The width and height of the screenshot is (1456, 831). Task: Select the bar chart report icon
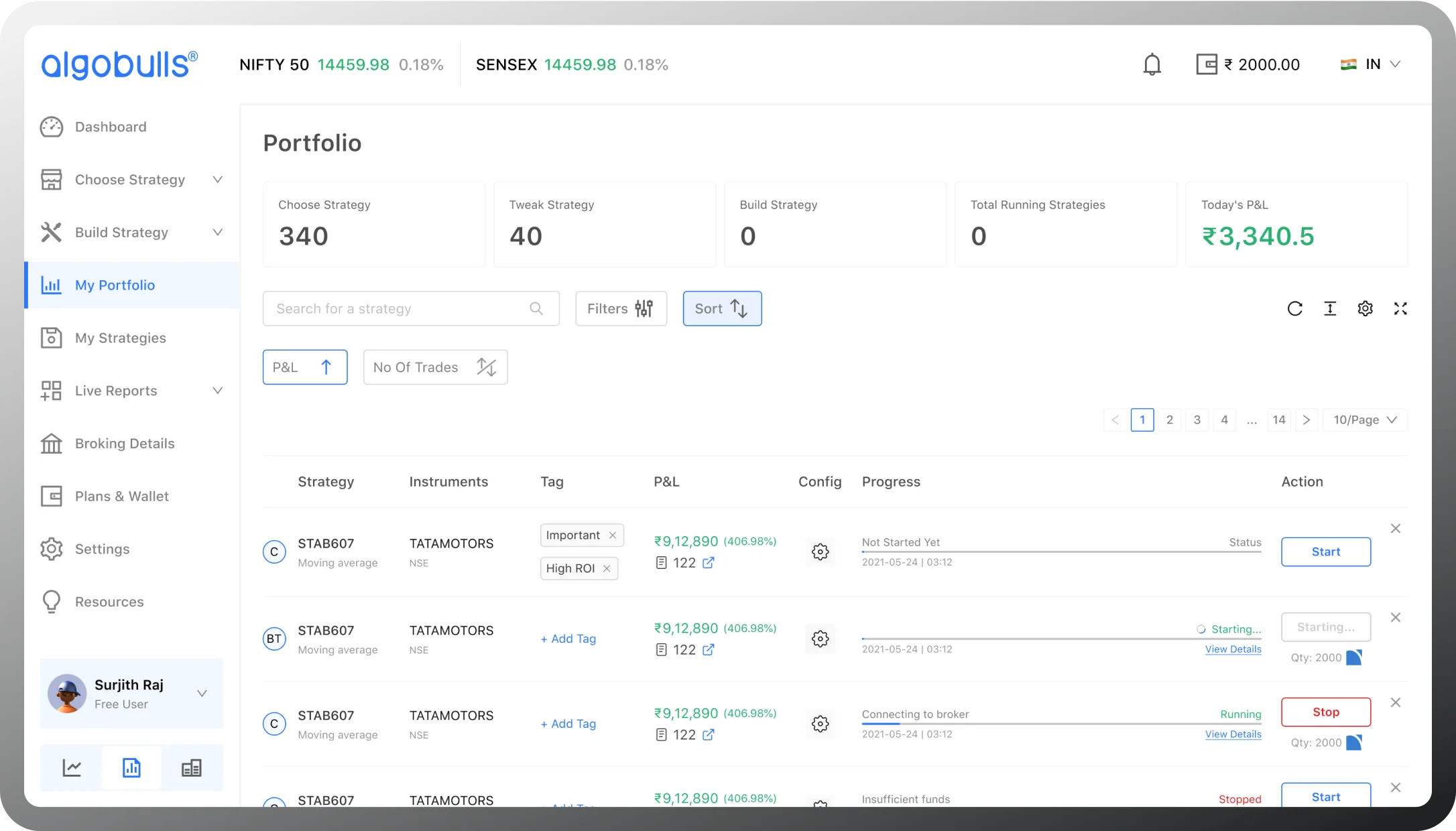point(131,768)
